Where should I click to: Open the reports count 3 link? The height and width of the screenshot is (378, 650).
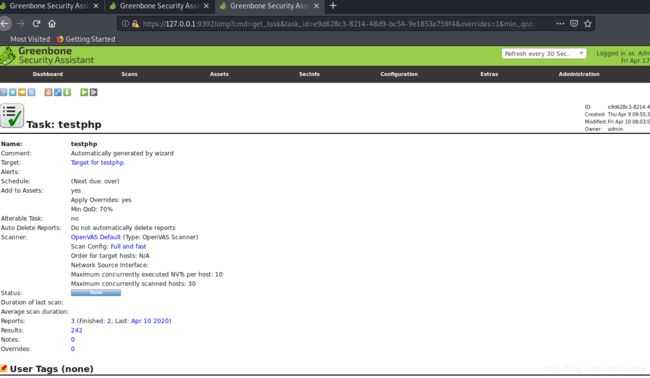pos(73,321)
